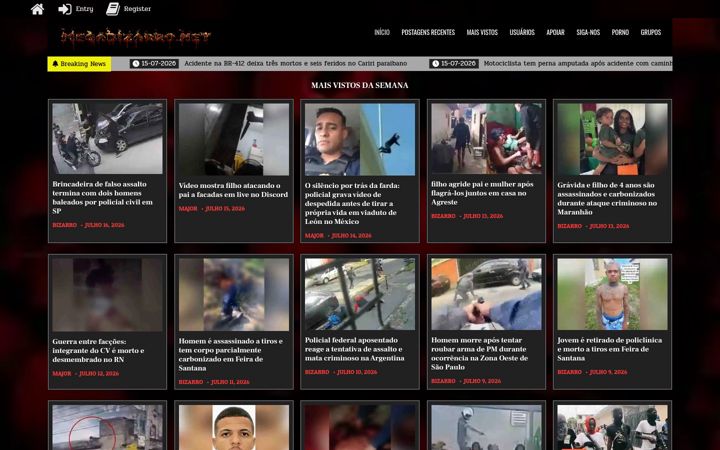Click thumbnail above 'Homem morre após tentar' card

point(486,294)
